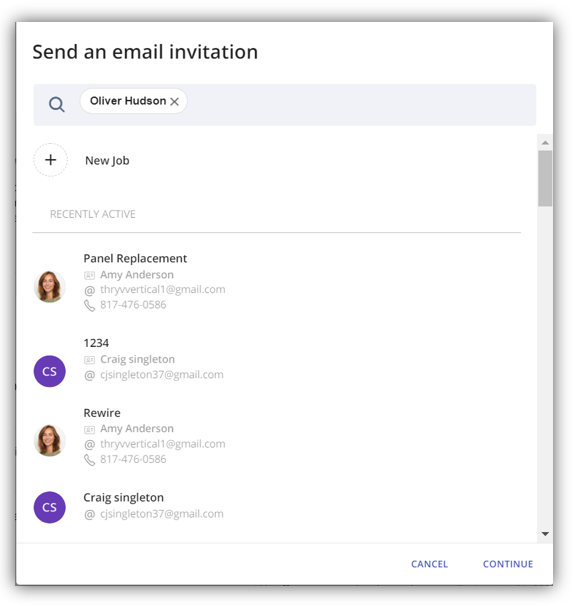This screenshot has height=606, width=582.
Task: Click inside the recipient search field
Action: click(359, 105)
